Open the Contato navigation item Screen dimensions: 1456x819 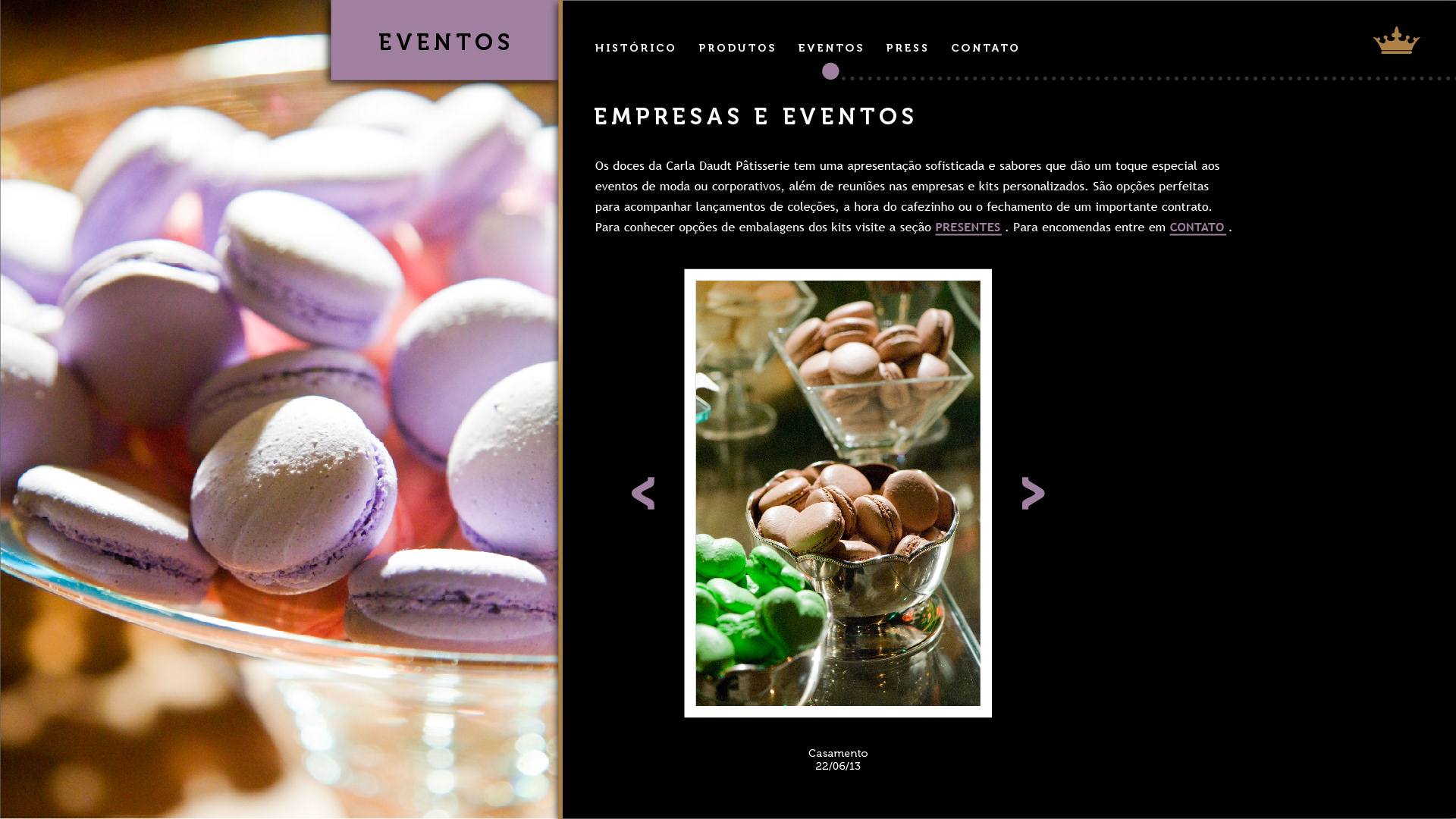click(985, 48)
